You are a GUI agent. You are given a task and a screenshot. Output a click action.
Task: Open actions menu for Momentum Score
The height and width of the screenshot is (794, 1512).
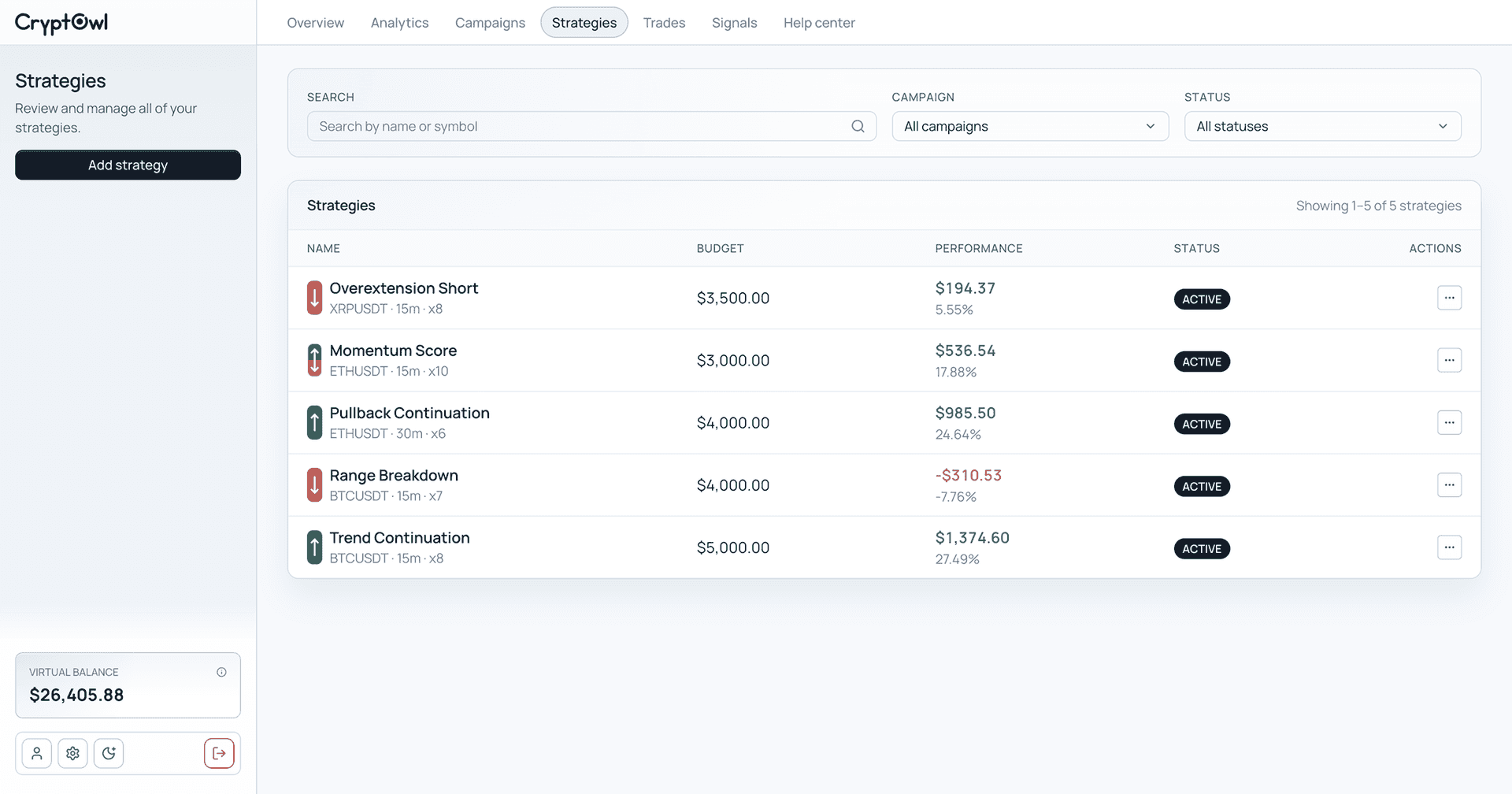click(1449, 360)
